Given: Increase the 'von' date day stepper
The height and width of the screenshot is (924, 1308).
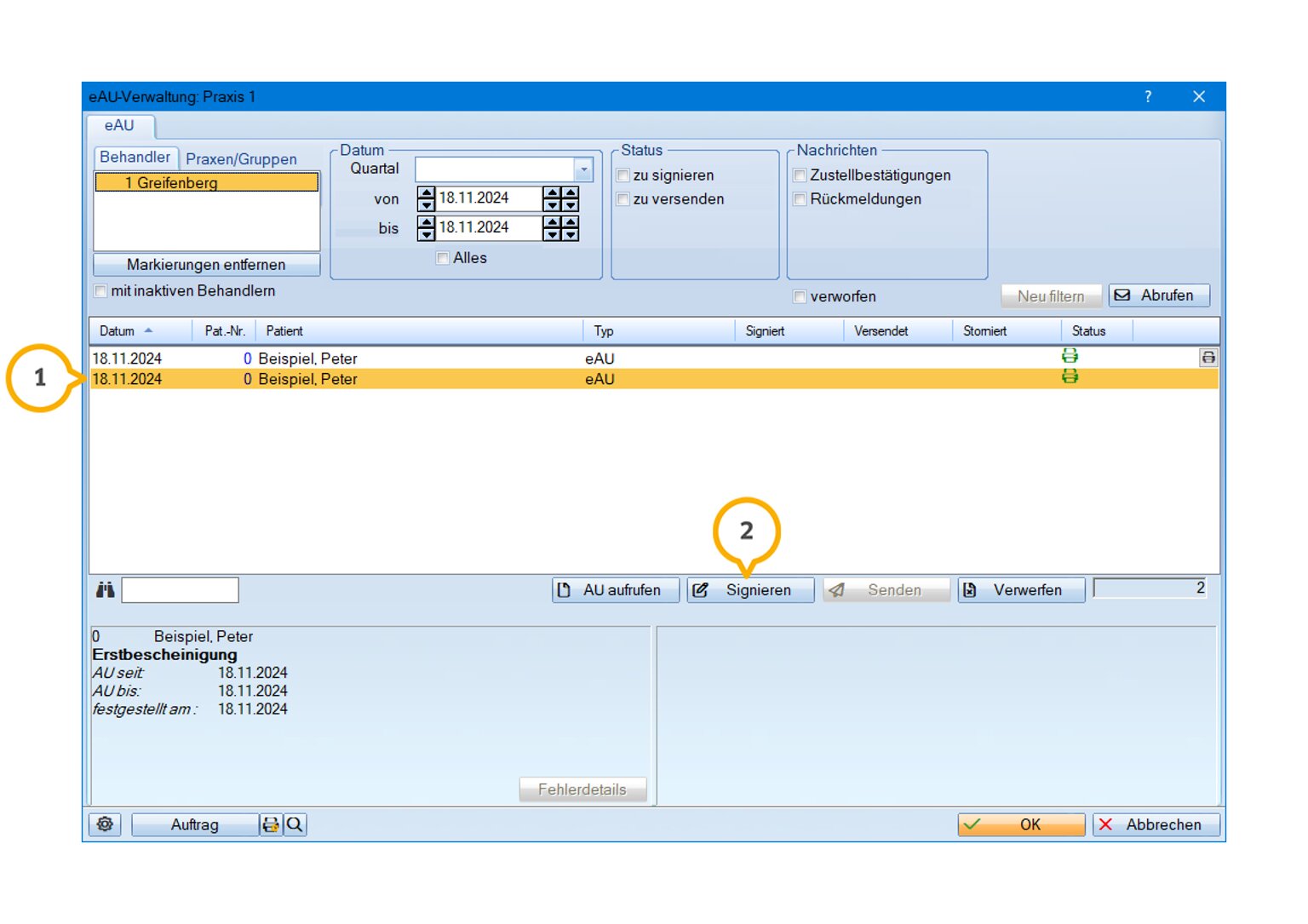Looking at the screenshot, I should coord(427,193).
